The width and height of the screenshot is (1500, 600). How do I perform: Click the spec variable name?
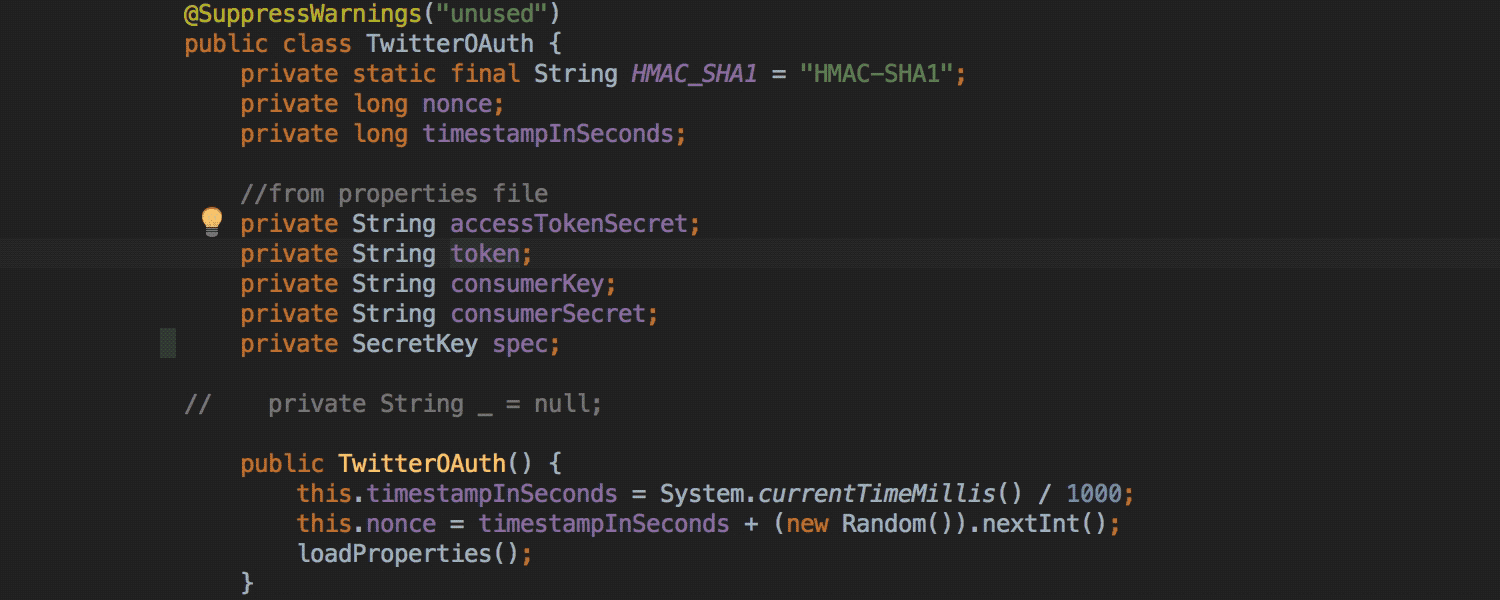520,344
